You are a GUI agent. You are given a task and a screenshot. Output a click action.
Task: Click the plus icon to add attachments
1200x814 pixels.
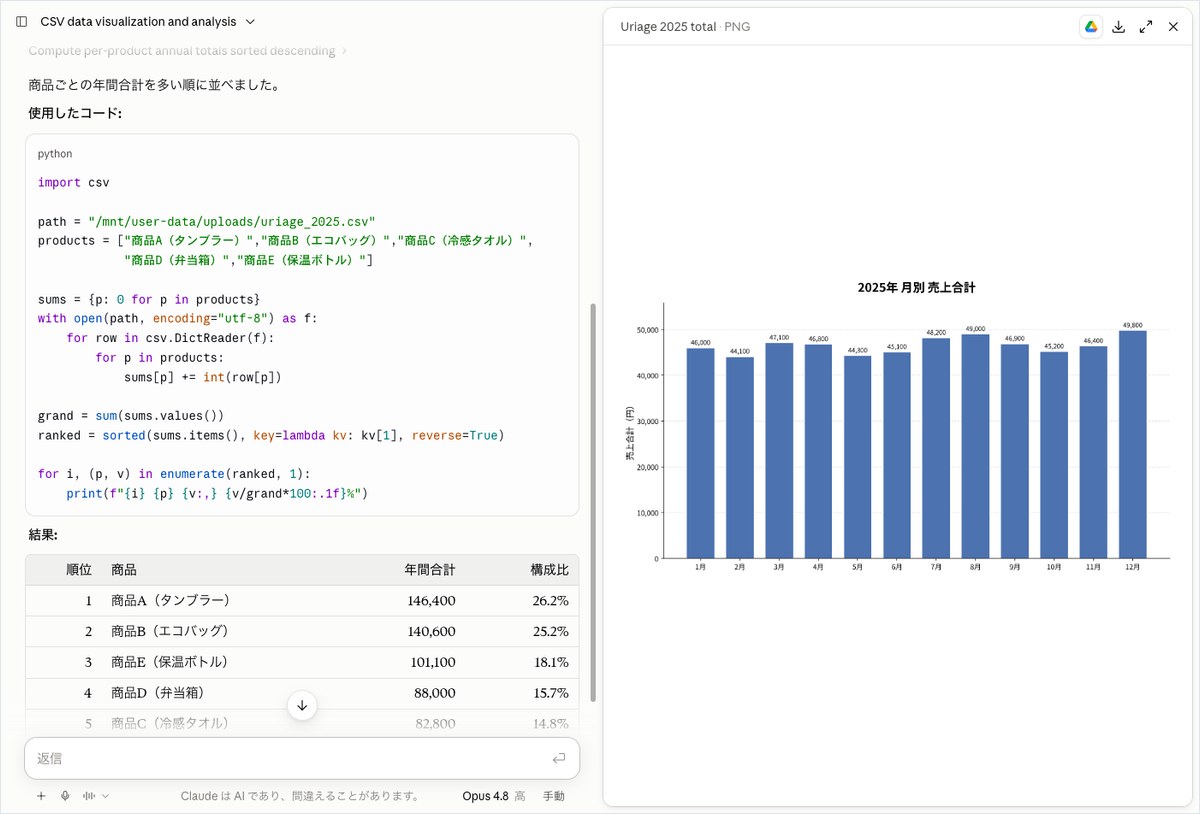pyautogui.click(x=41, y=796)
